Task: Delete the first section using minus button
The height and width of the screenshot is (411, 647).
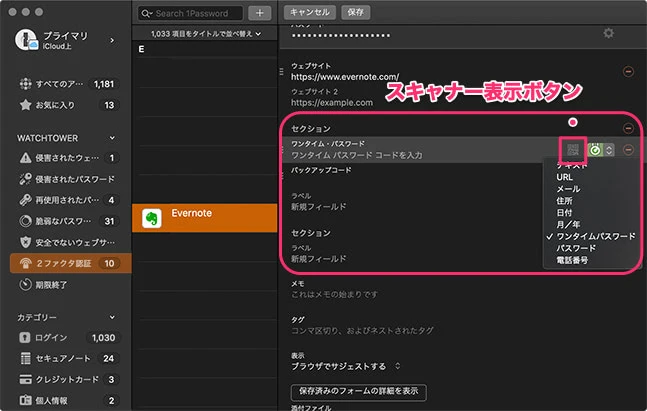Action: 628,128
